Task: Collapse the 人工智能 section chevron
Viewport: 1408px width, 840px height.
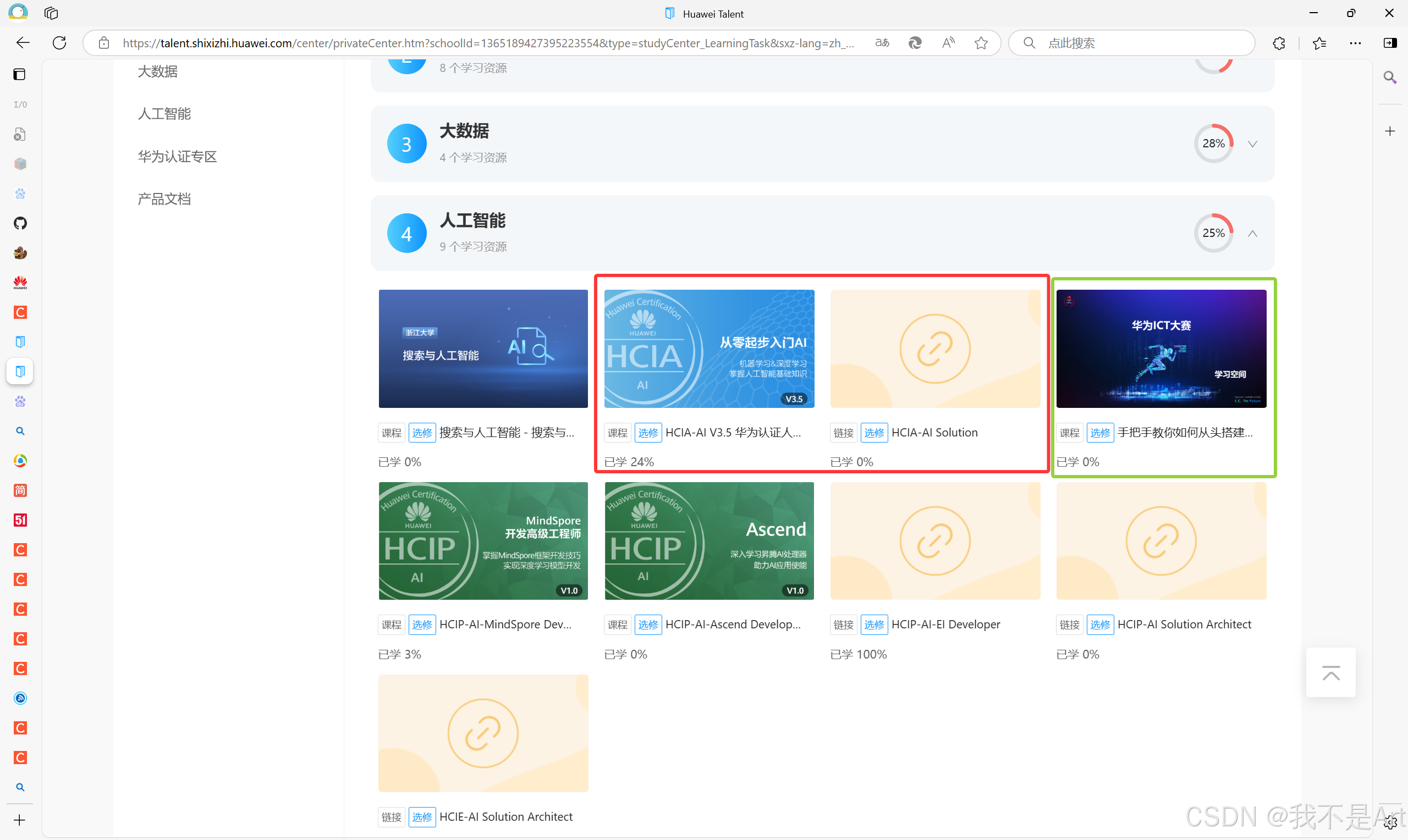Action: pyautogui.click(x=1252, y=233)
